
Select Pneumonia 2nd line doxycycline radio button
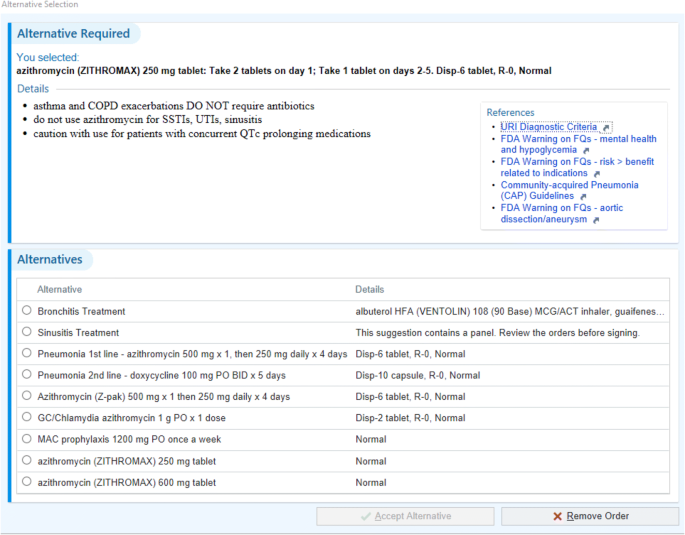click(27, 375)
